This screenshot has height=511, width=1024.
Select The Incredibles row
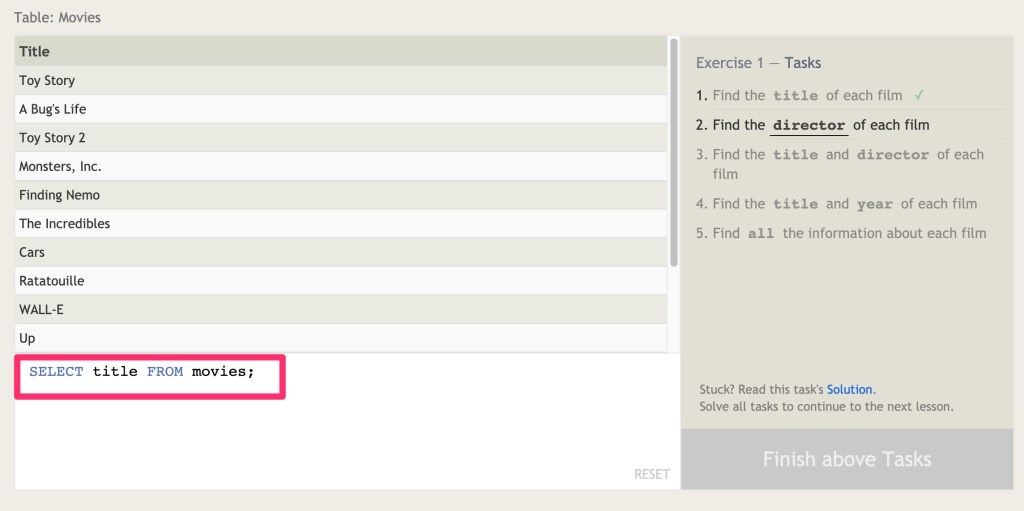pyautogui.click(x=340, y=223)
